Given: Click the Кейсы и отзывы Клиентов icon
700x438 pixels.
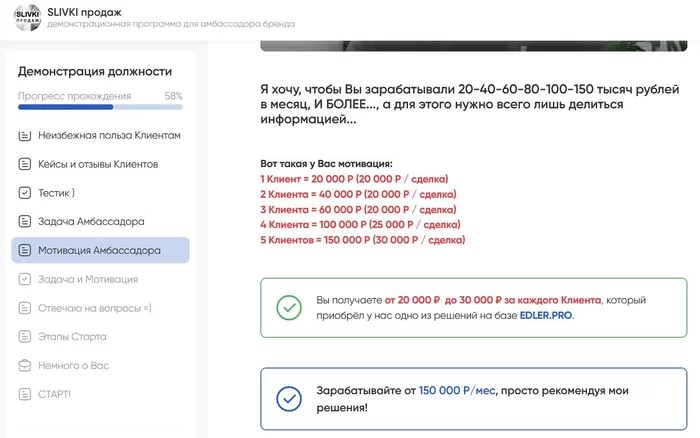Looking at the screenshot, I should [x=25, y=164].
